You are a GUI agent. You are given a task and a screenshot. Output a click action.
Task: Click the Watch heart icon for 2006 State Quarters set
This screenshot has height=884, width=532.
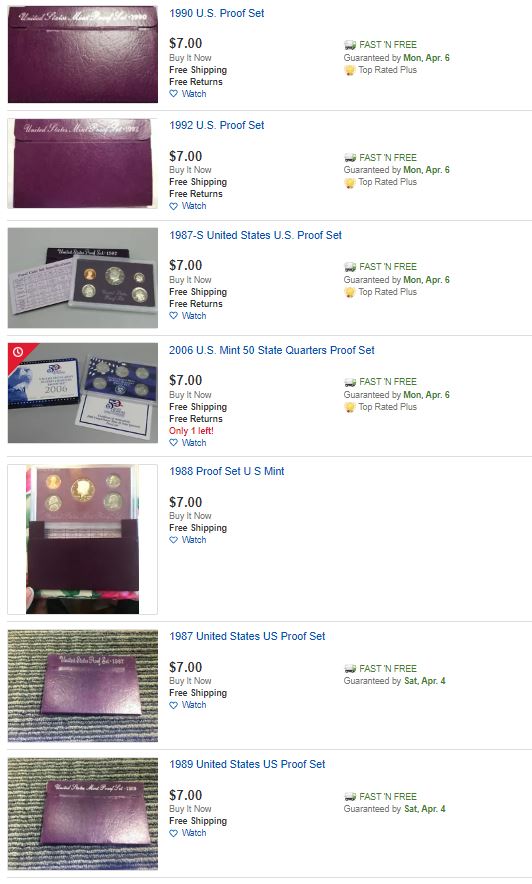[174, 443]
